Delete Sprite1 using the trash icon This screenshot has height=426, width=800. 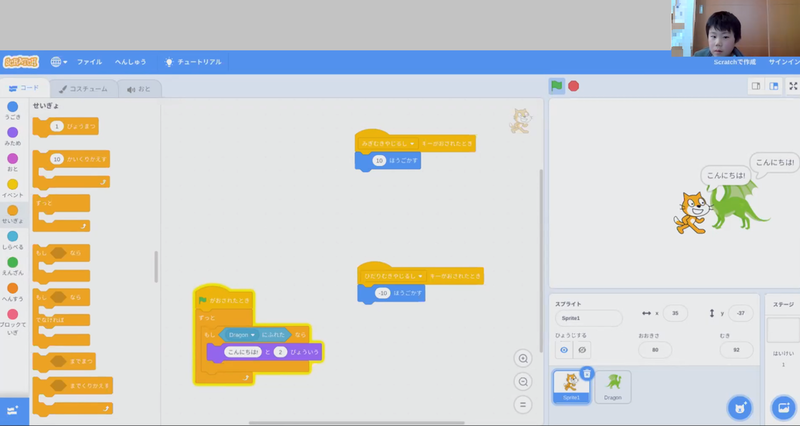tap(587, 373)
